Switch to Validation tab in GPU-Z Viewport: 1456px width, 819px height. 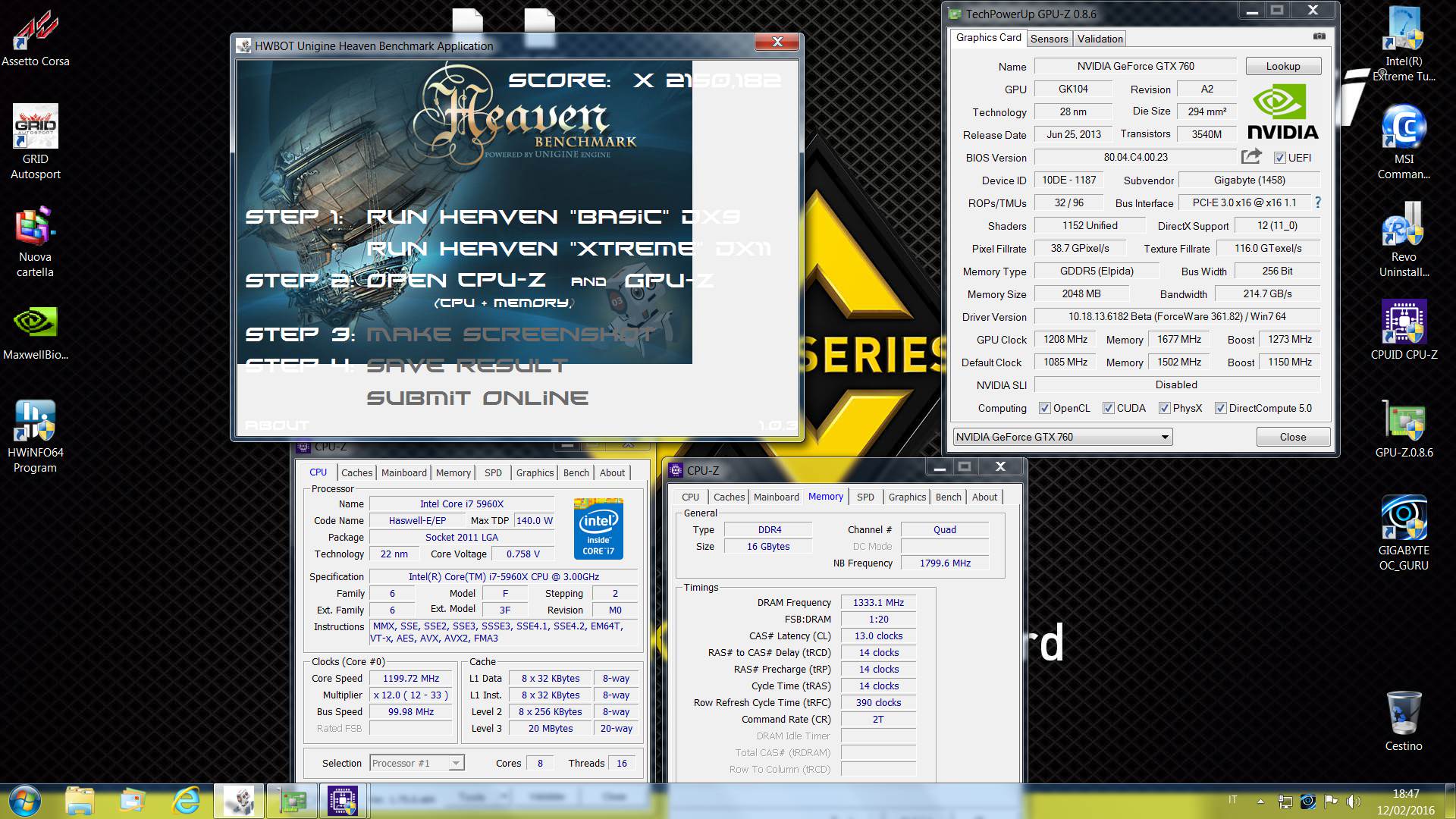(1100, 39)
